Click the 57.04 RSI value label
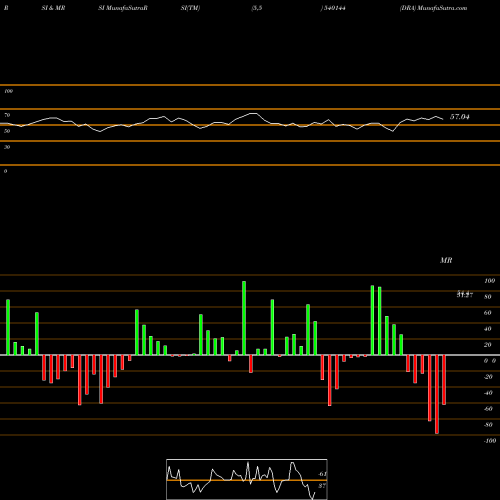The height and width of the screenshot is (500, 500). pyautogui.click(x=460, y=117)
